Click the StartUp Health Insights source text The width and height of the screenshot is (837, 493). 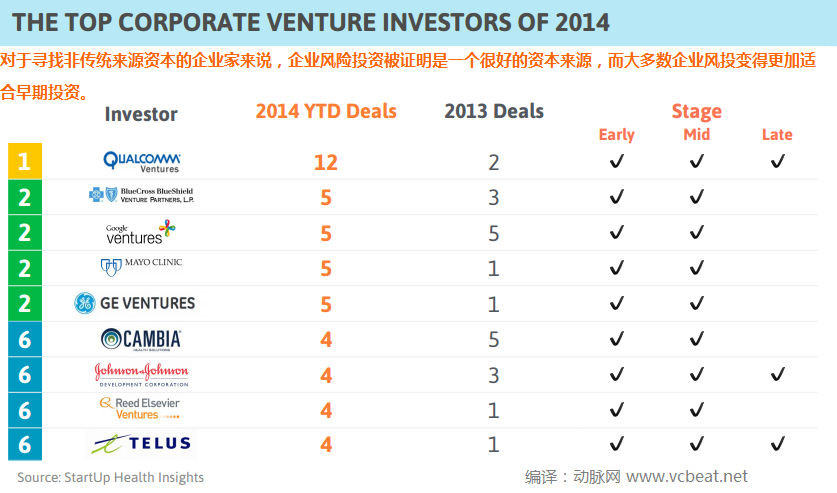pyautogui.click(x=110, y=477)
